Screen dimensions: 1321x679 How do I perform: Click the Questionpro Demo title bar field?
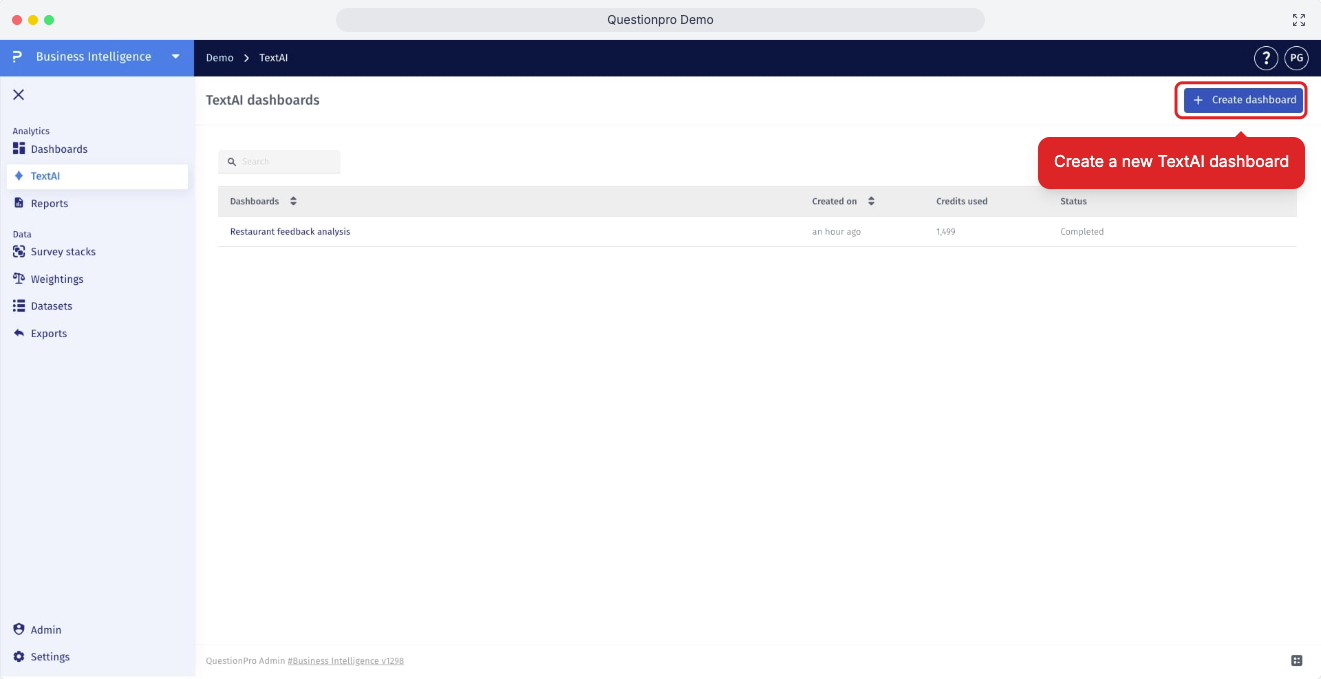click(660, 20)
